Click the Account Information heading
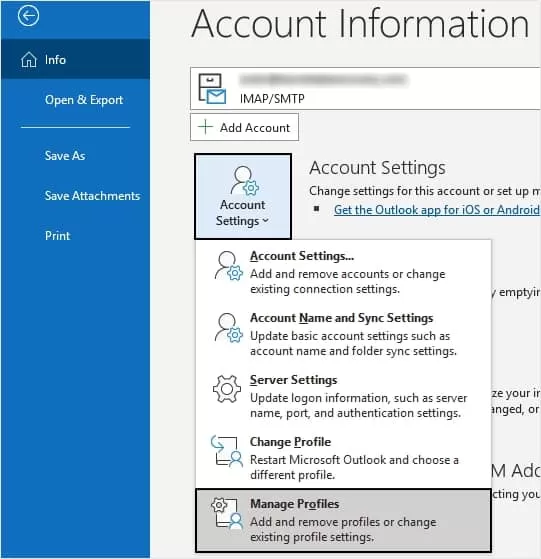This screenshot has width=541, height=559. [x=360, y=24]
